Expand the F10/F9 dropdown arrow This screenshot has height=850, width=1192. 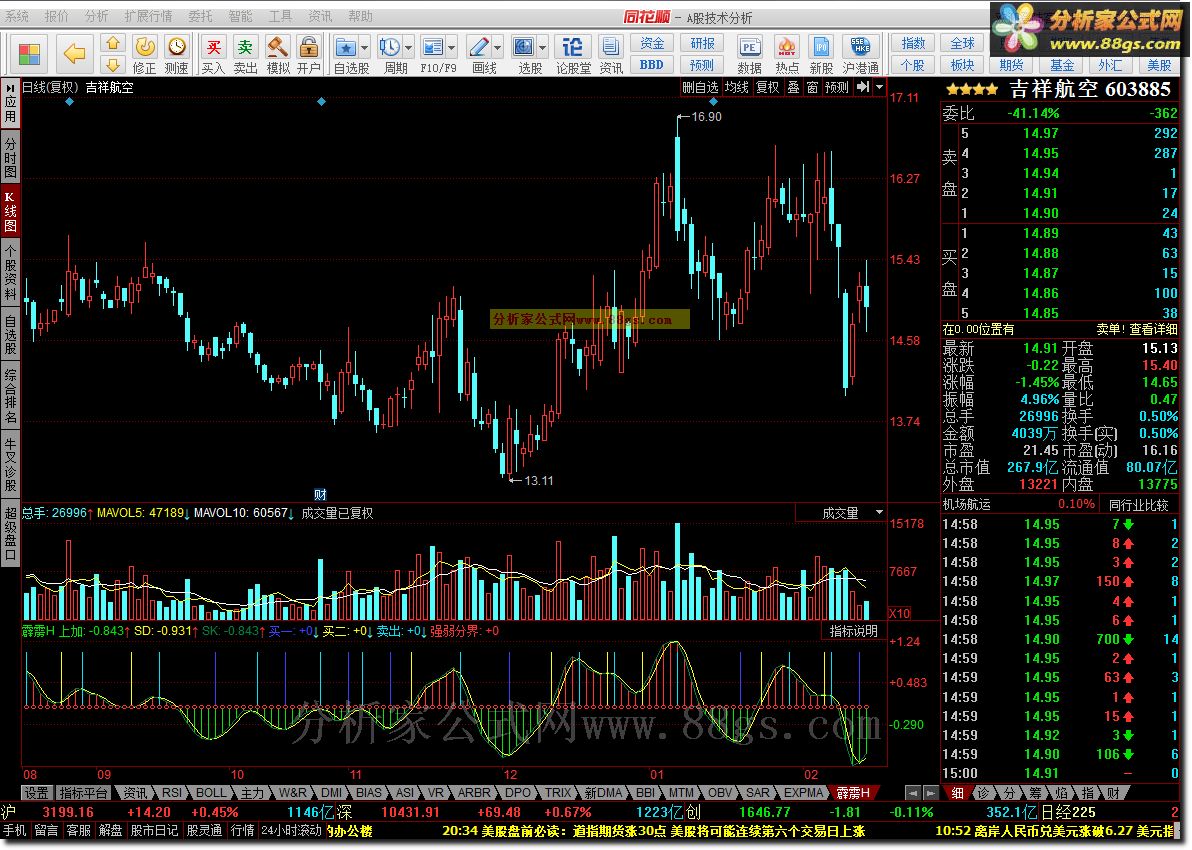pyautogui.click(x=452, y=48)
